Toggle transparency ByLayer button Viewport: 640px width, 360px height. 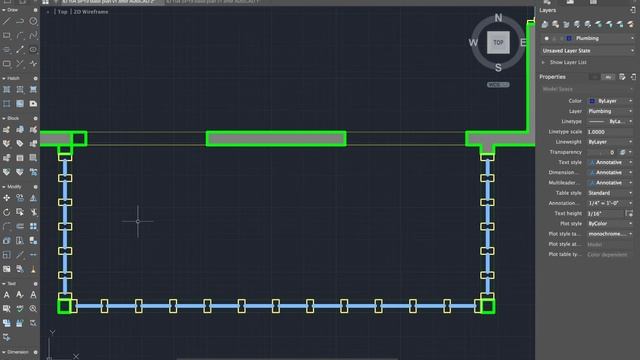click(x=622, y=152)
